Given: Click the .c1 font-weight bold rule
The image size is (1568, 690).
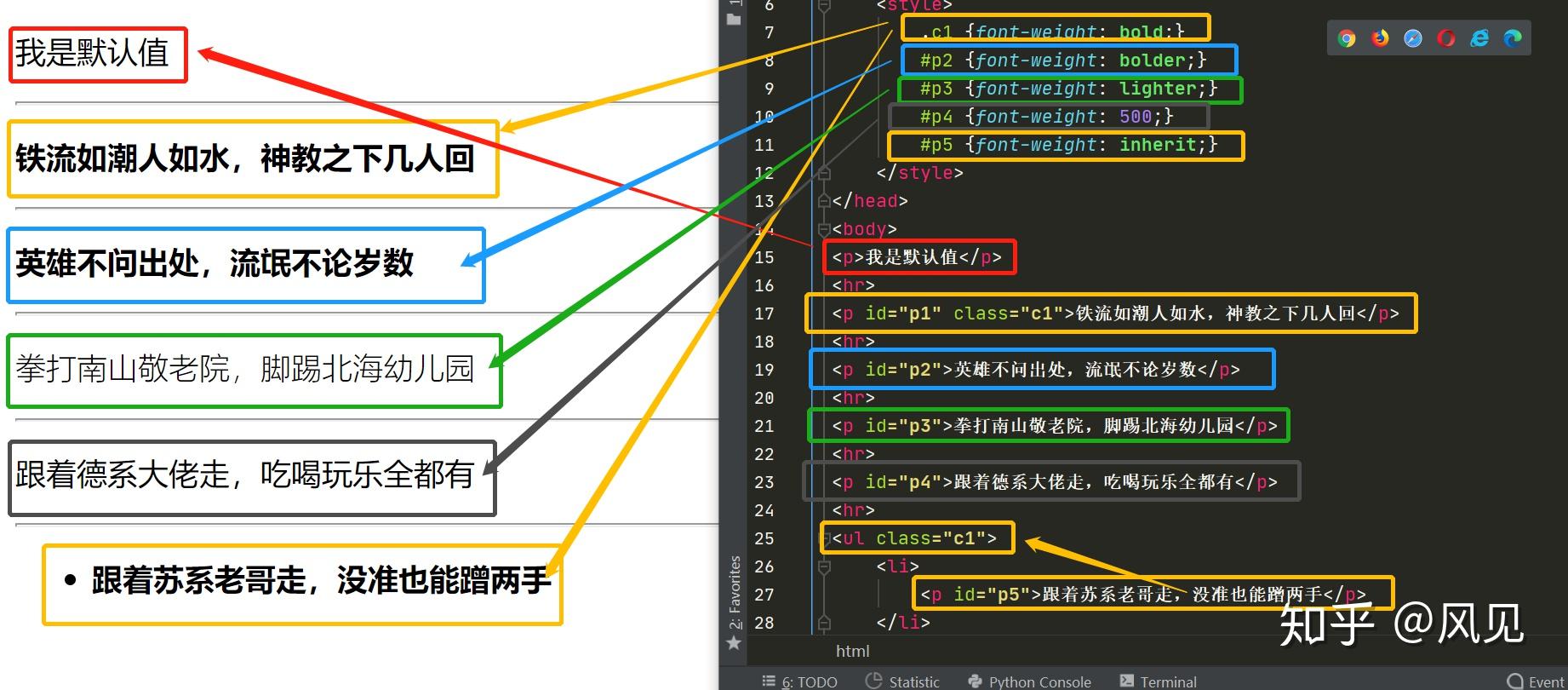Looking at the screenshot, I should 1054,32.
